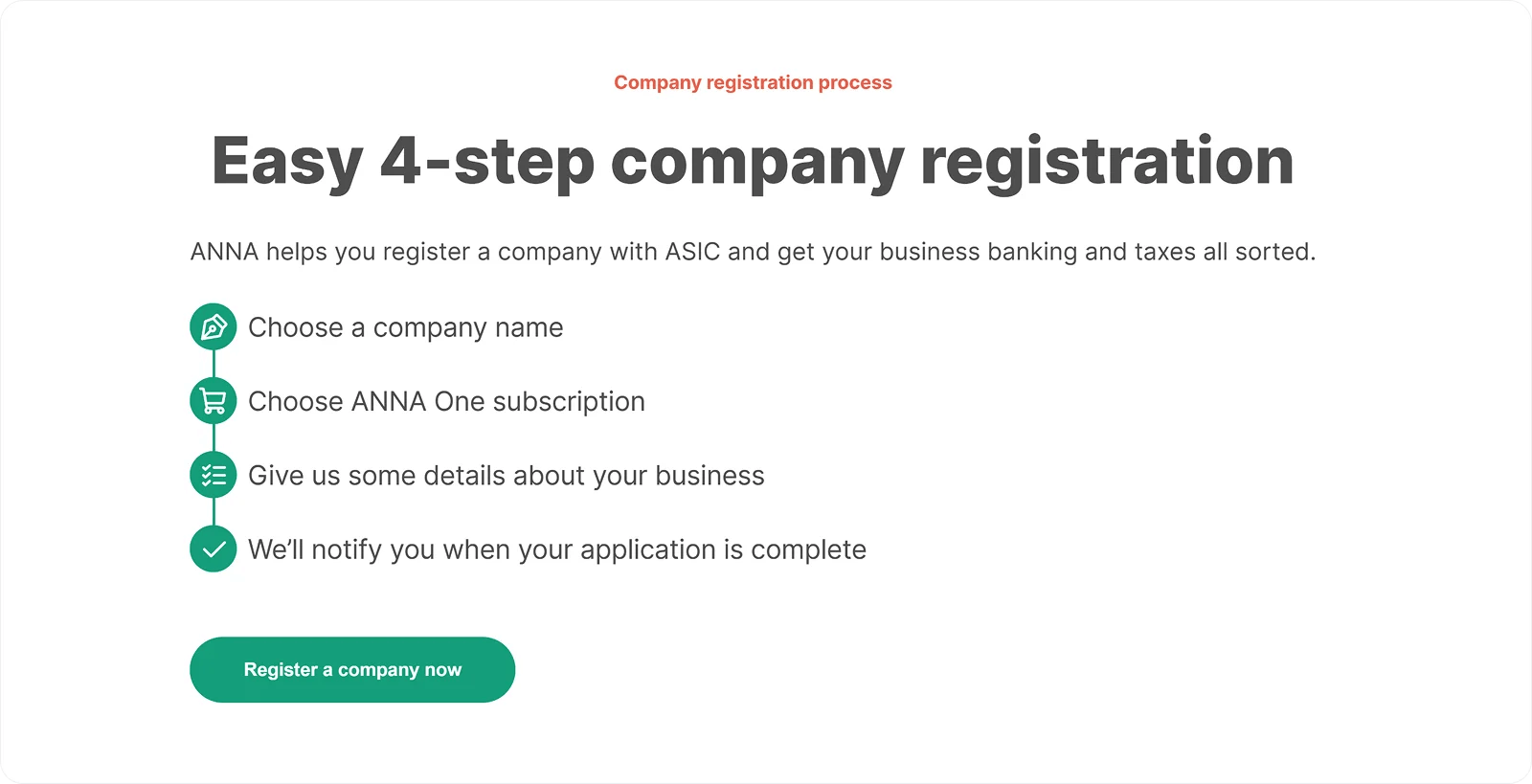This screenshot has height=784, width=1532.
Task: Click the checklist icon for business details
Action: (x=214, y=476)
